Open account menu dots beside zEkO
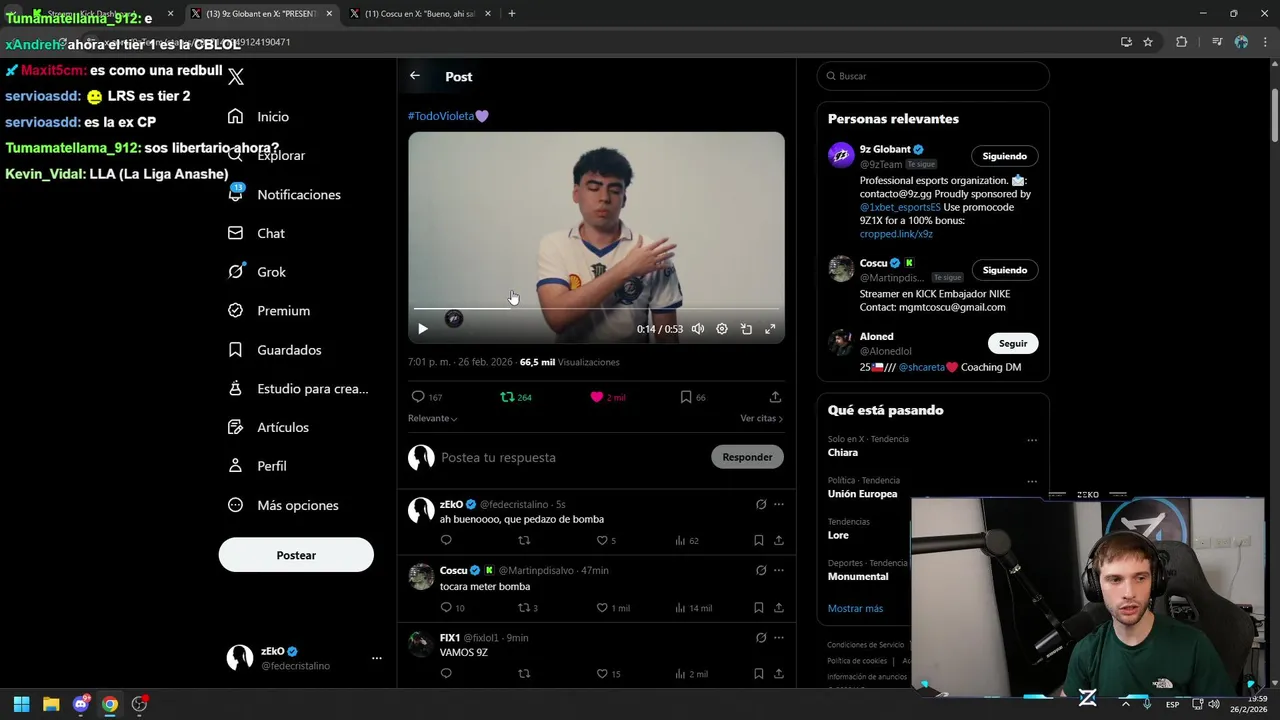 pyautogui.click(x=377, y=658)
